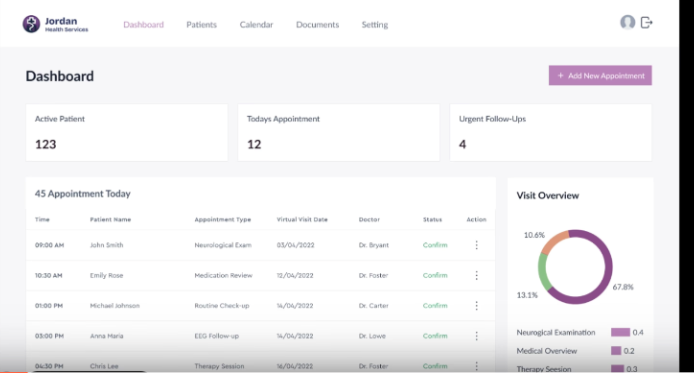The width and height of the screenshot is (694, 373).
Task: Click the Neurogical Examination legend color swatch
Action: 620,332
